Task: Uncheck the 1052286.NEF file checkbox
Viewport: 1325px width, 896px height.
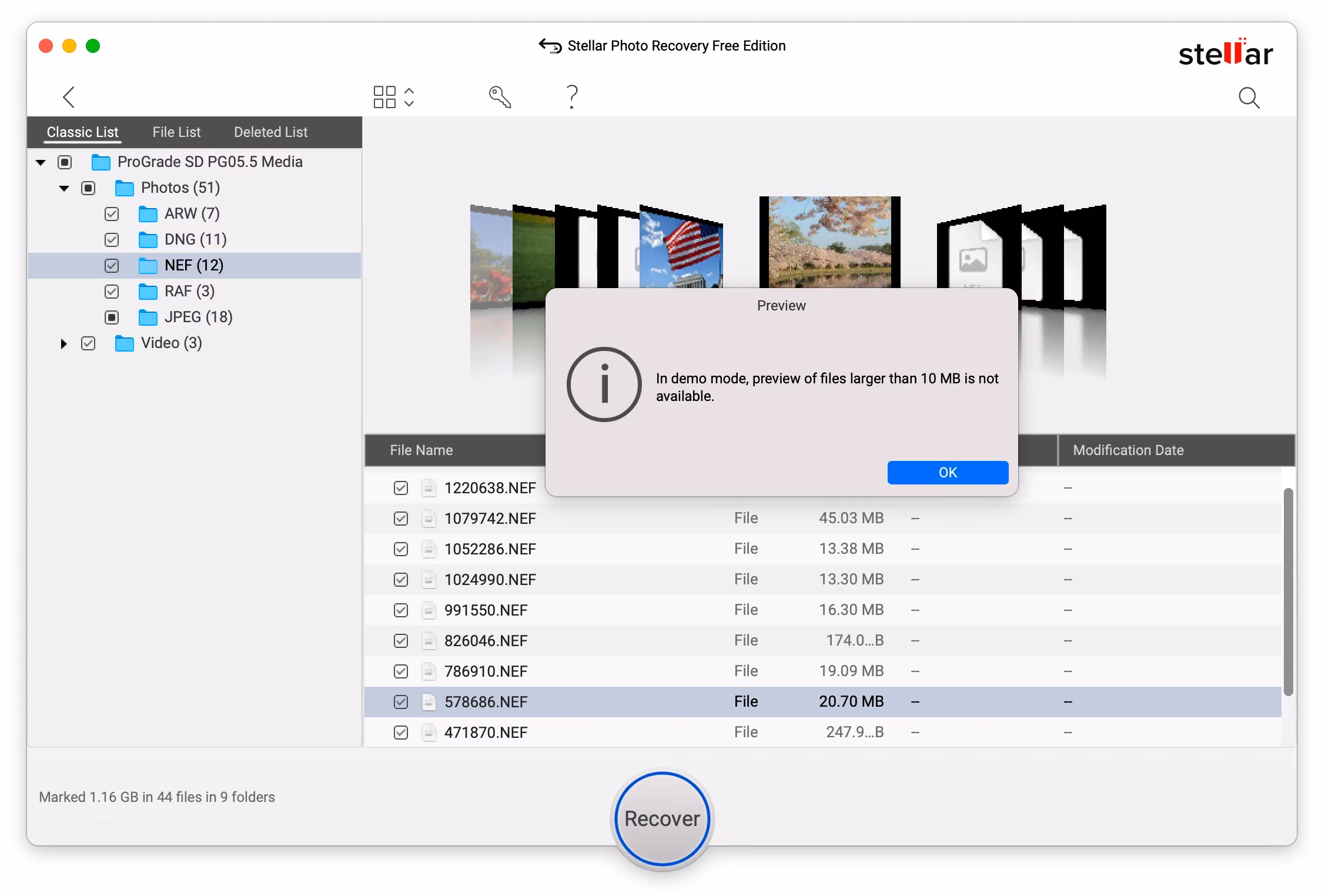Action: pos(401,549)
